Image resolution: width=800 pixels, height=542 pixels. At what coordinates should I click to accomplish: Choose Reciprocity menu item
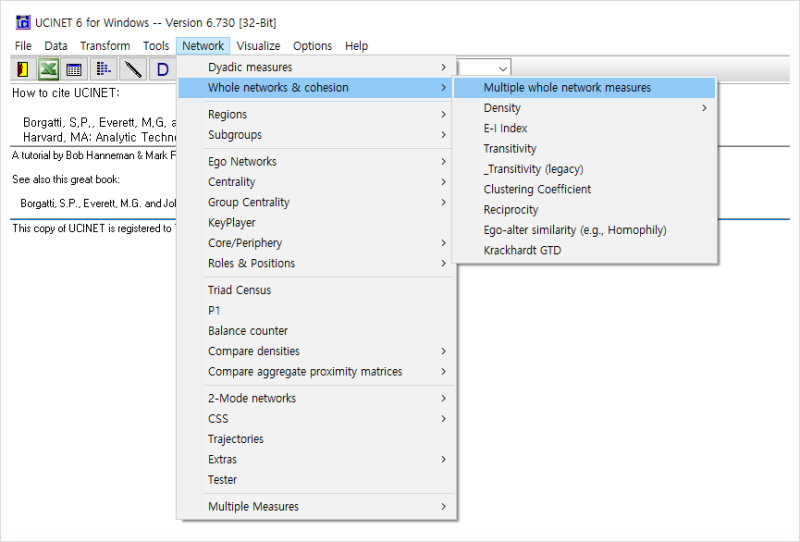585,210
